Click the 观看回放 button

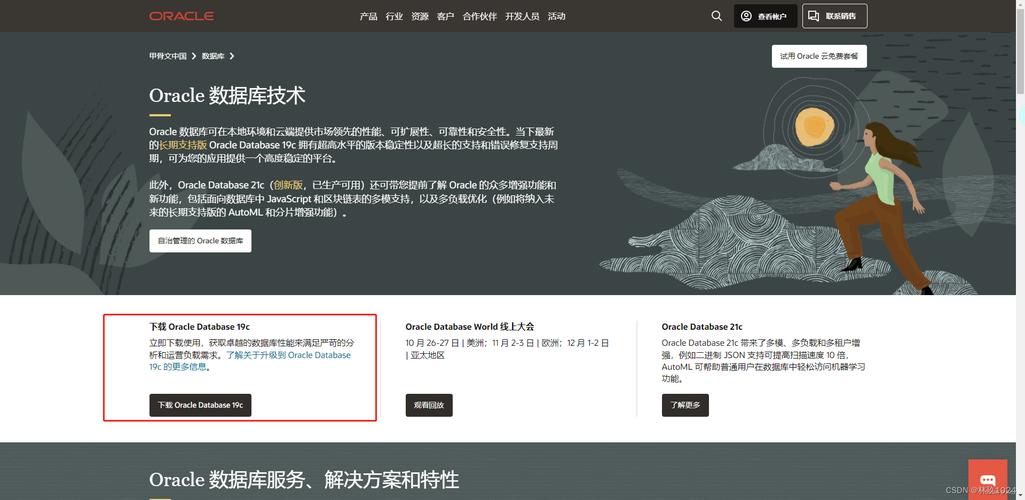tap(429, 405)
